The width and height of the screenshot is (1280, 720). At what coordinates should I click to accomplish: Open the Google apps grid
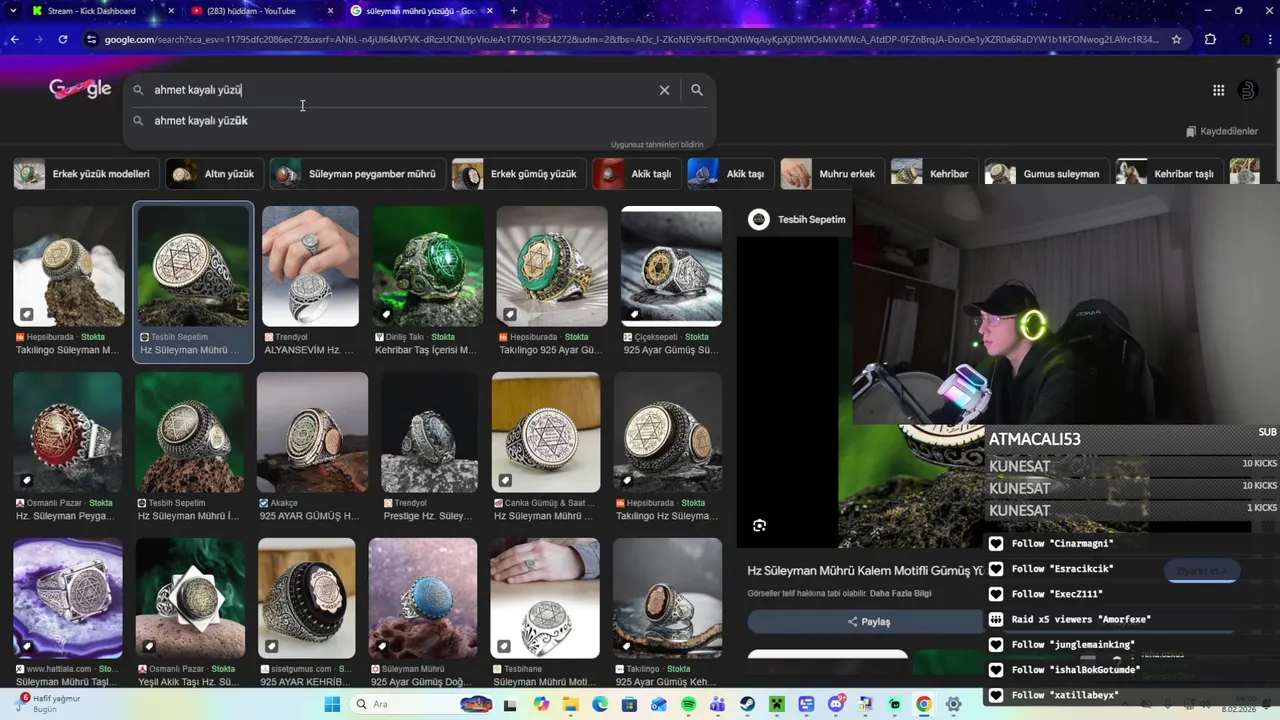pyautogui.click(x=1218, y=90)
